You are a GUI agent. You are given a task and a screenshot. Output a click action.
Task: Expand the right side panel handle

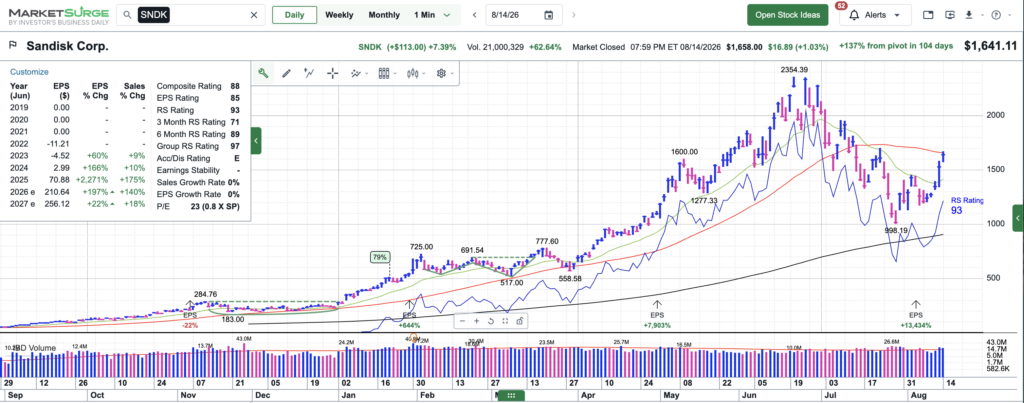1018,218
